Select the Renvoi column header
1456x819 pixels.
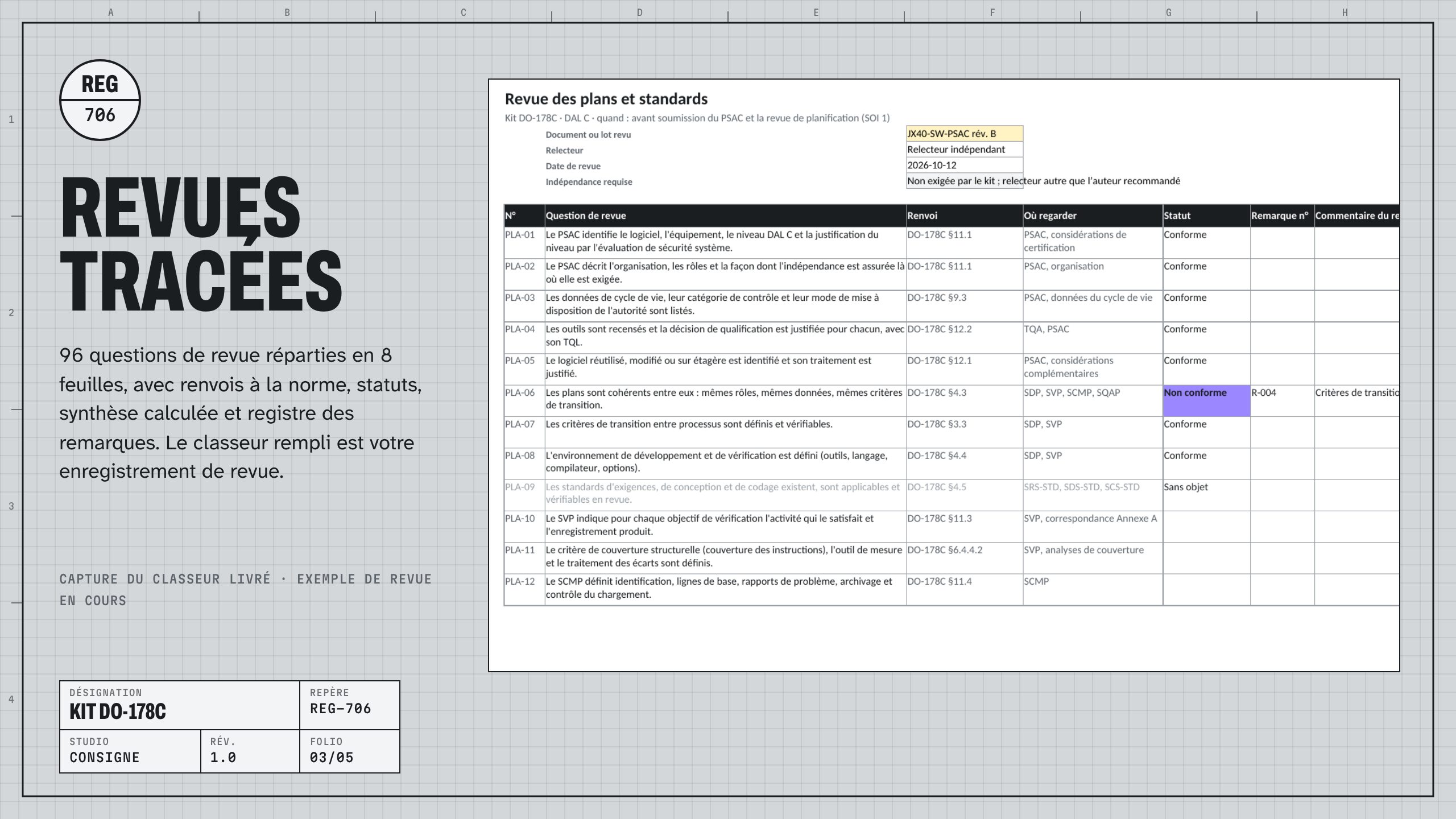[x=964, y=216]
